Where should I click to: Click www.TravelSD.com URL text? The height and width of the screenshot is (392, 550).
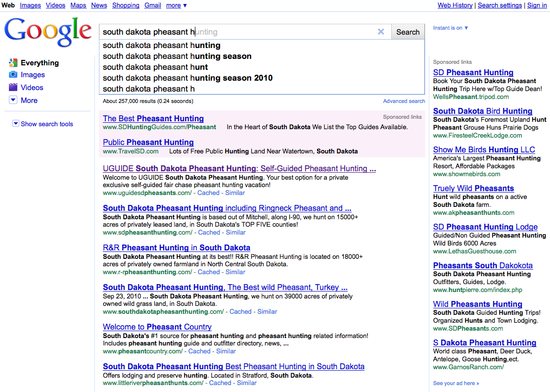point(130,151)
